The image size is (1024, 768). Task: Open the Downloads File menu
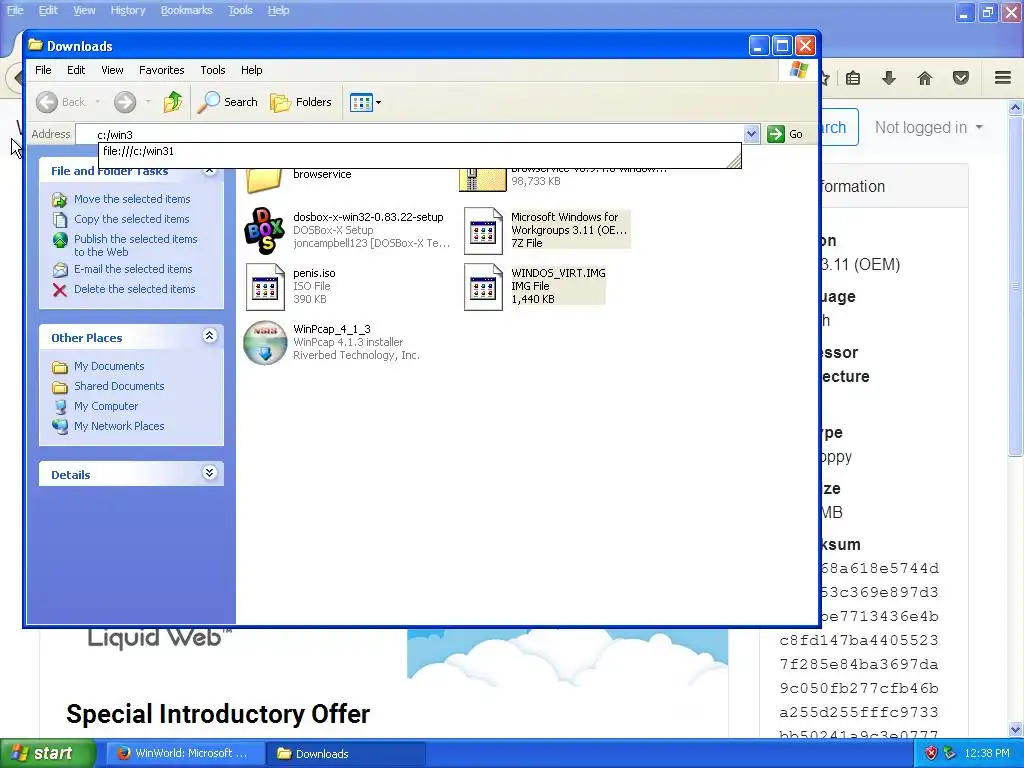(x=43, y=70)
